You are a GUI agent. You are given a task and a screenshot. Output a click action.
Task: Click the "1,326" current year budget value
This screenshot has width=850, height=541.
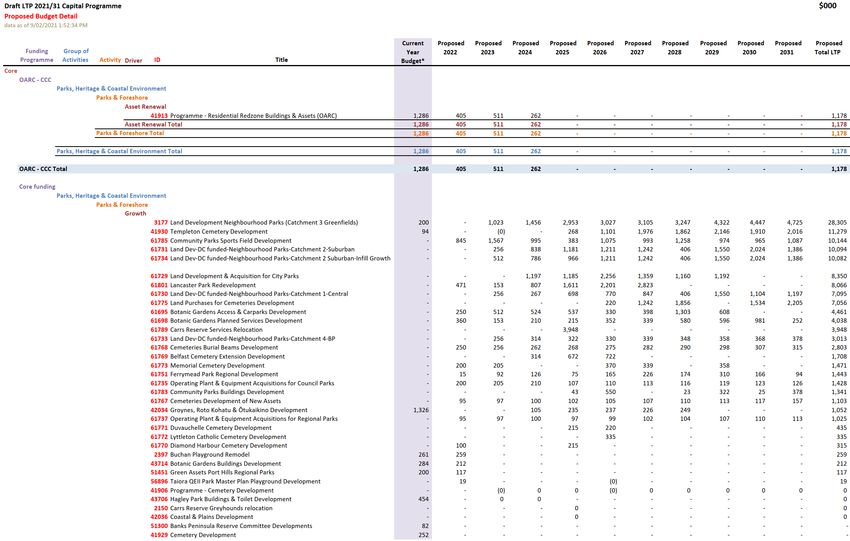click(x=421, y=410)
